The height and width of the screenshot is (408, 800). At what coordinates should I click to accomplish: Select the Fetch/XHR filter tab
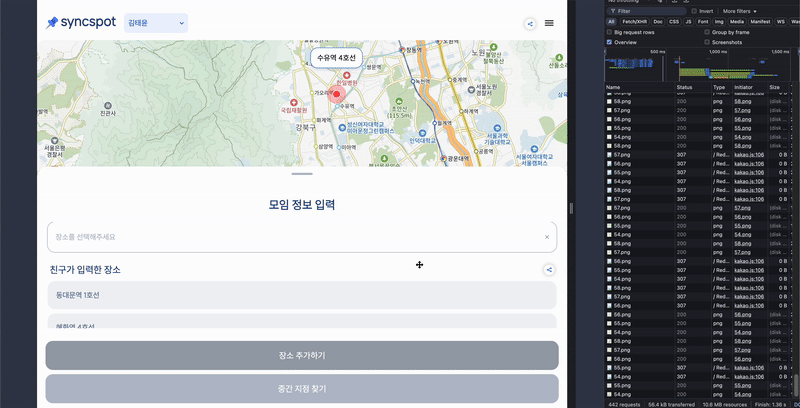(634, 21)
